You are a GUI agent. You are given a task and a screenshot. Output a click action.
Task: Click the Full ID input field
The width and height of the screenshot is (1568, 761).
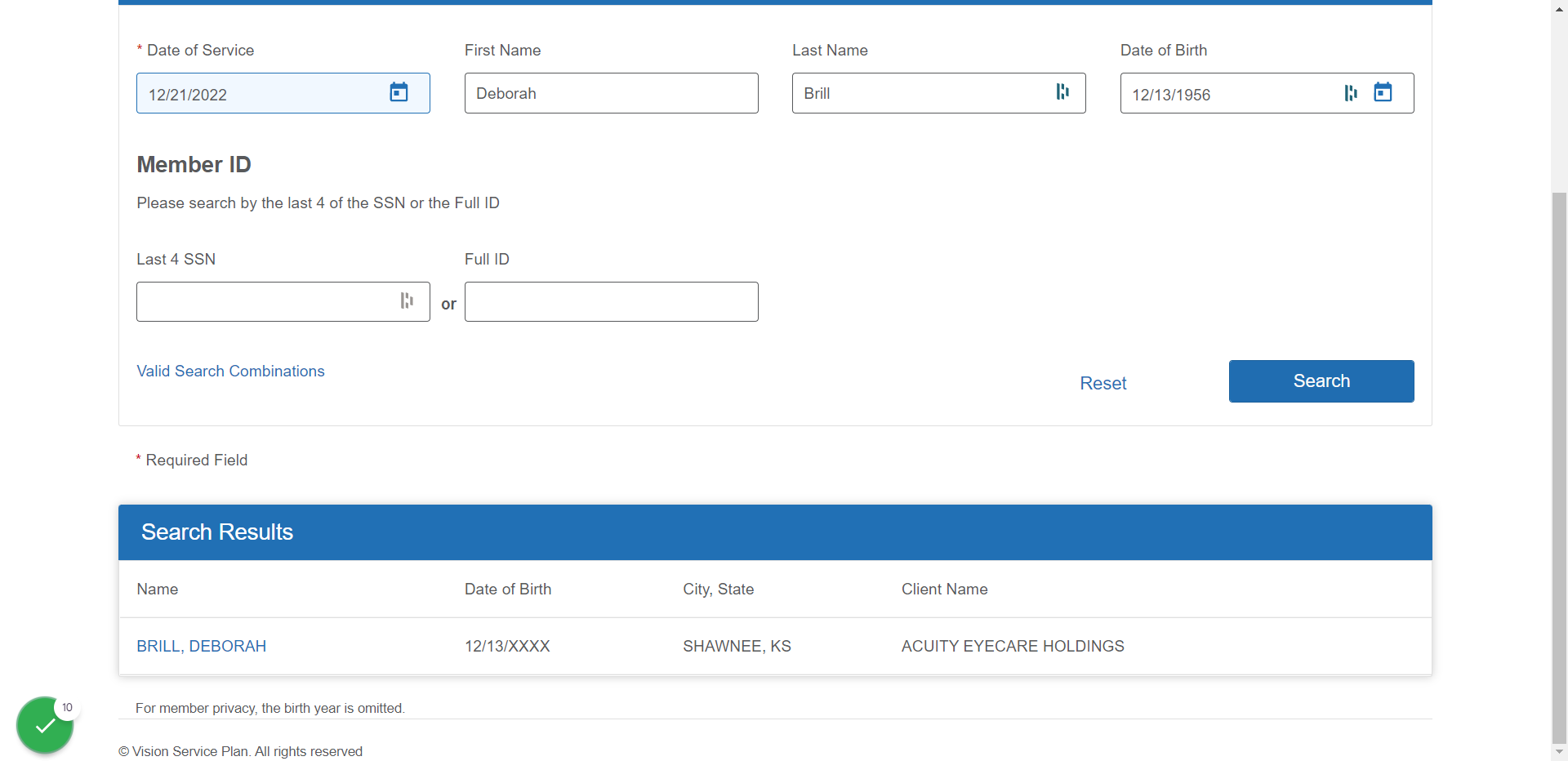pos(612,302)
